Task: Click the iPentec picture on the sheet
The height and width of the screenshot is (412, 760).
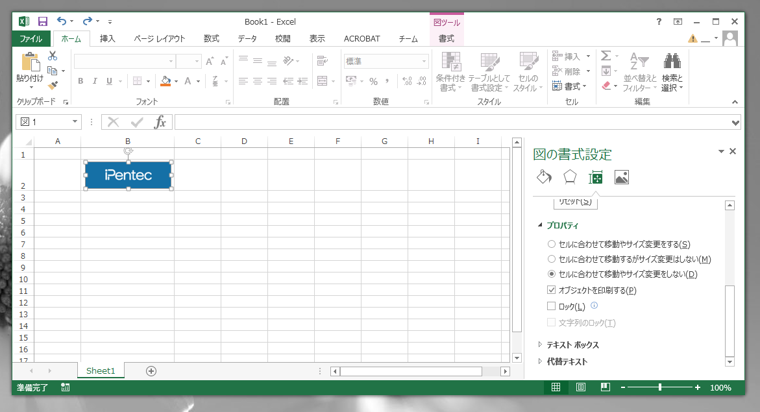Action: (128, 175)
